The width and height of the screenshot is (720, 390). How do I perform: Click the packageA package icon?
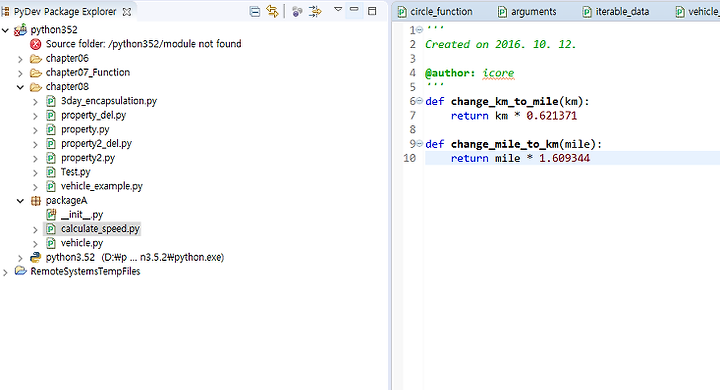[x=35, y=201]
